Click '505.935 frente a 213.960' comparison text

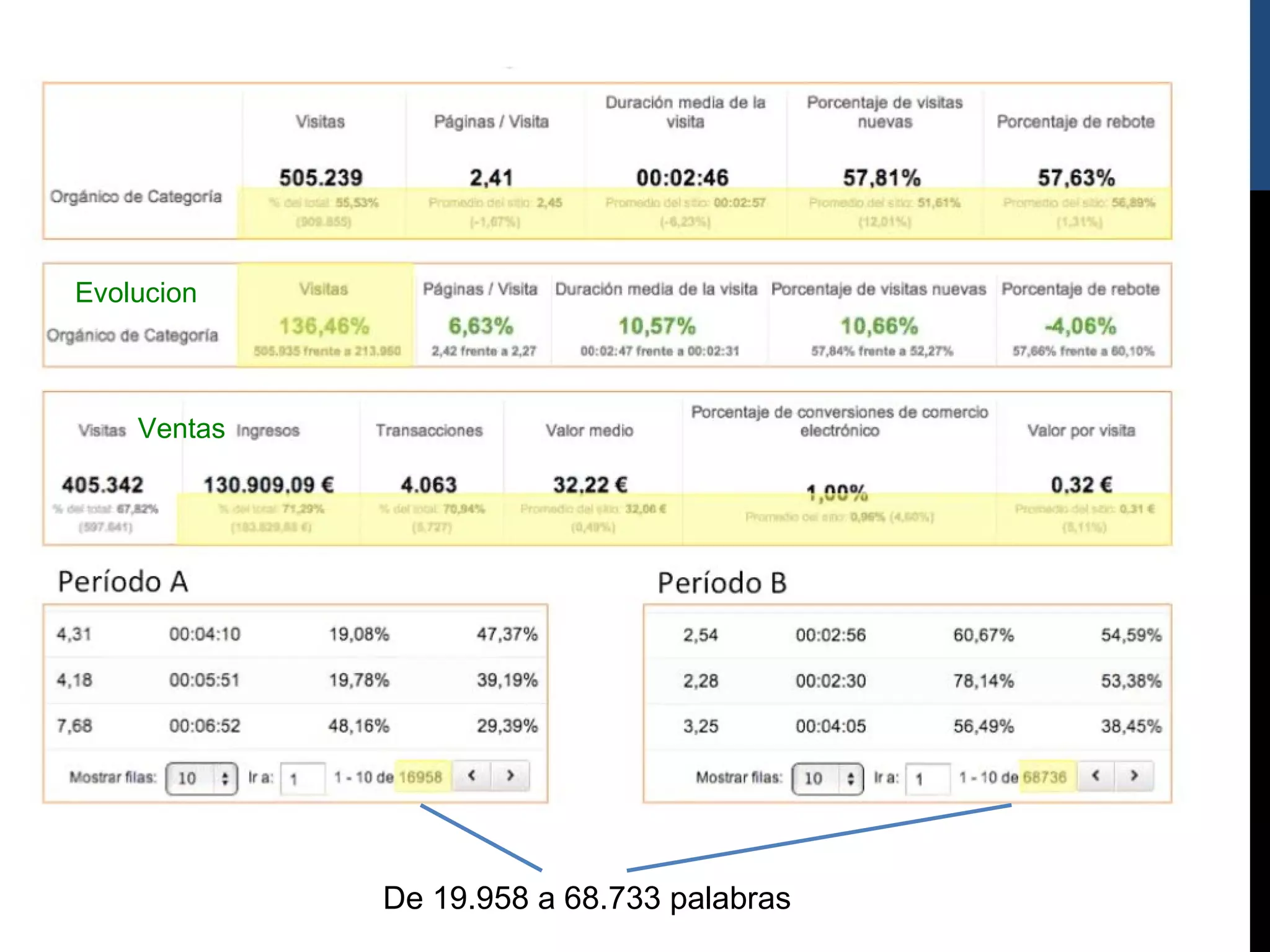[x=327, y=351]
